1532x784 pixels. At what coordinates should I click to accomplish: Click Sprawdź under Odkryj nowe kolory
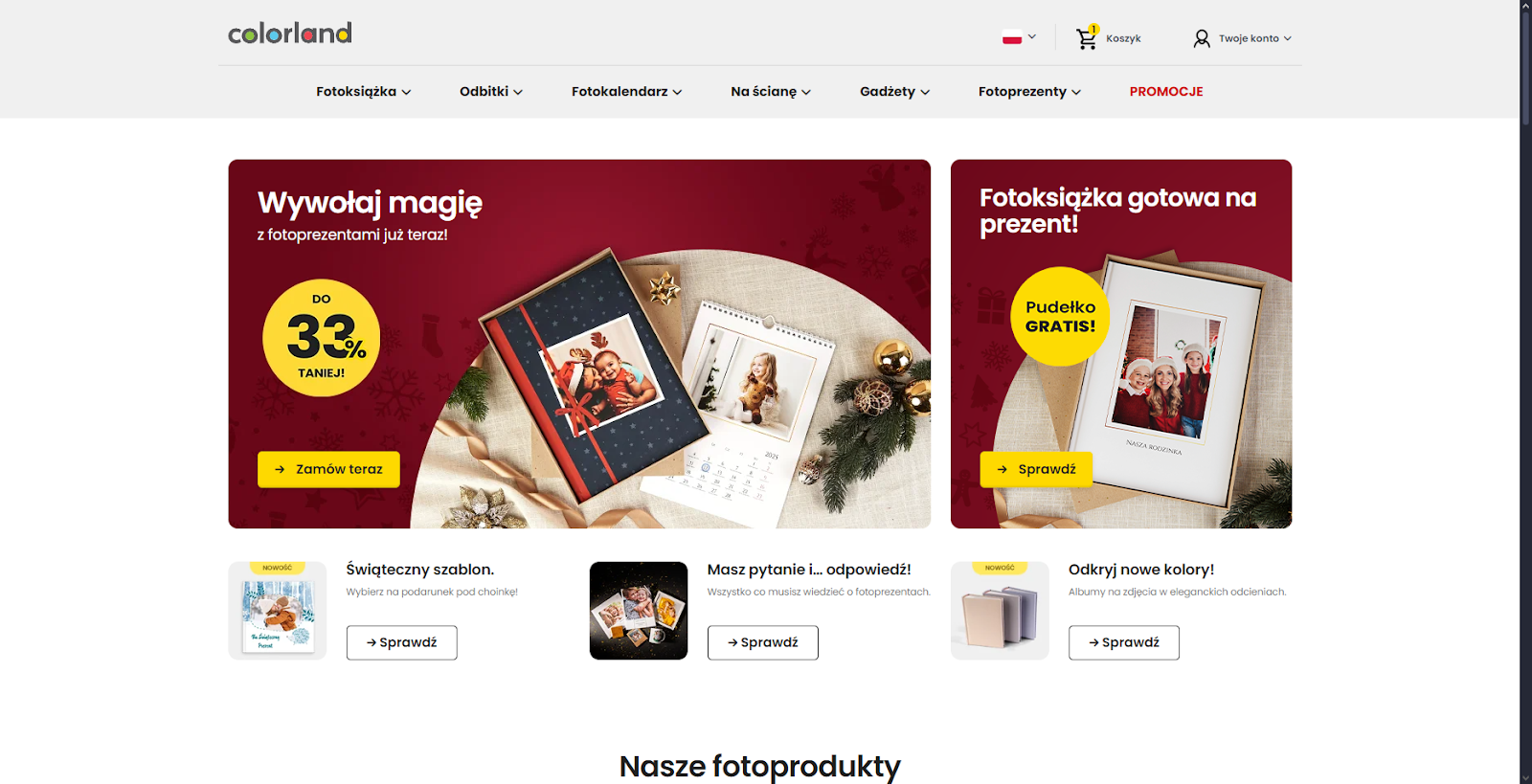pyautogui.click(x=1124, y=642)
